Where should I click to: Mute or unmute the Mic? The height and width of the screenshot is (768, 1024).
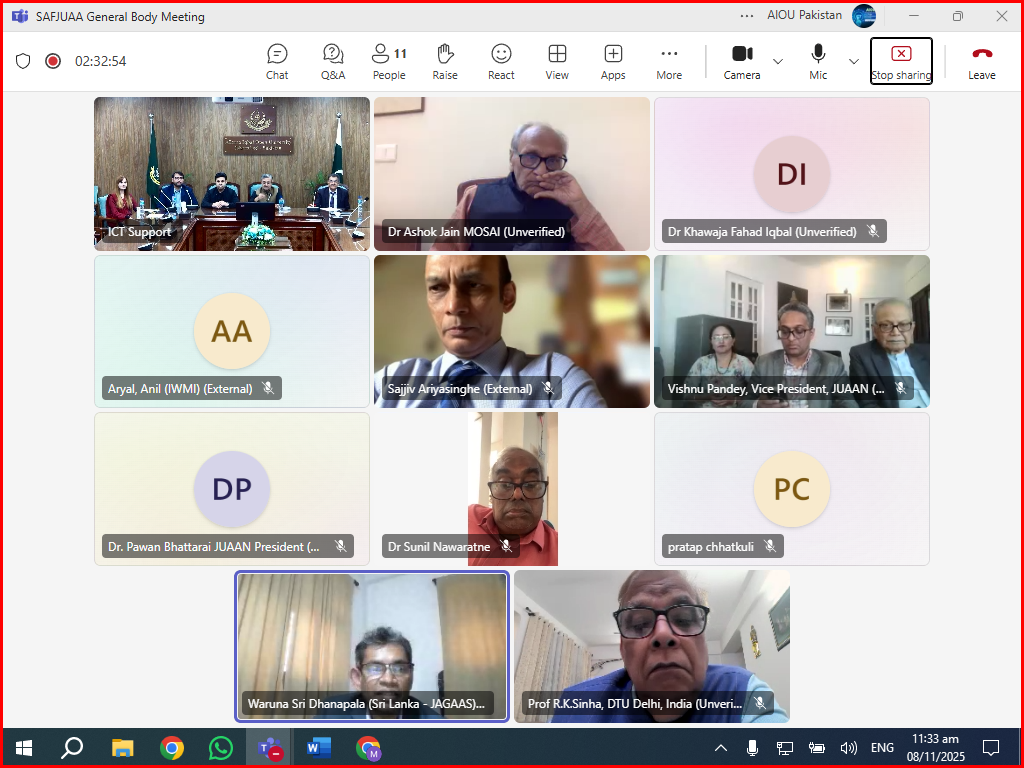click(x=818, y=61)
